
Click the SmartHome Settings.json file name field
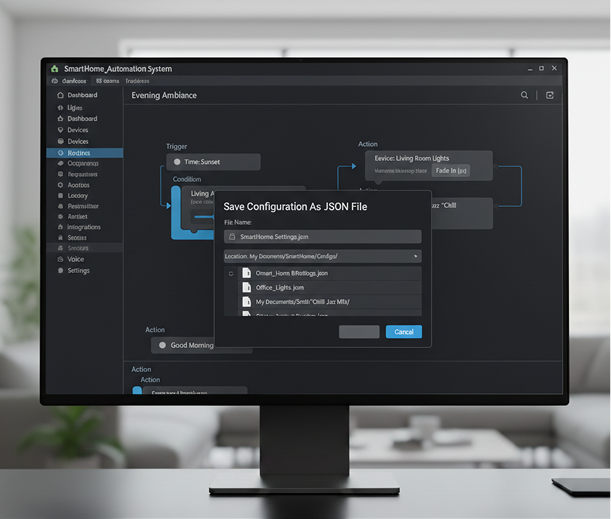coord(322,237)
